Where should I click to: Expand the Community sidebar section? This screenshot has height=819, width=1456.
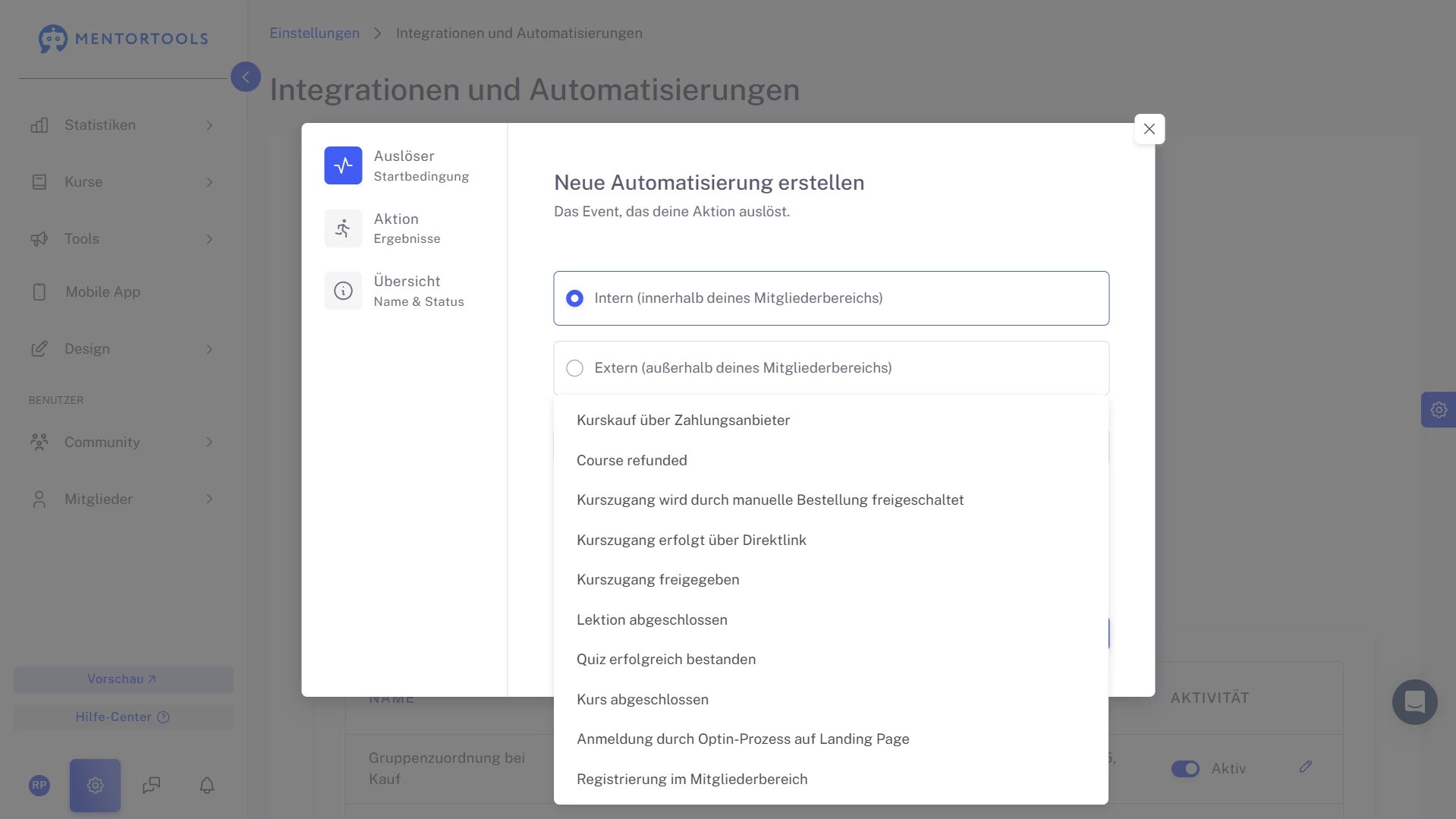(x=121, y=442)
